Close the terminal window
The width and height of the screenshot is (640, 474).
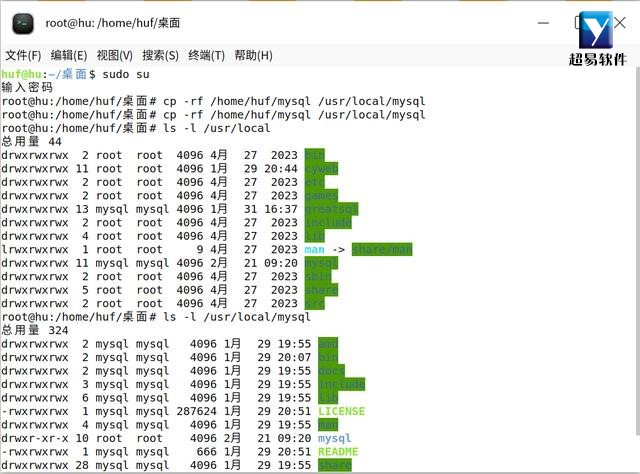(x=620, y=22)
